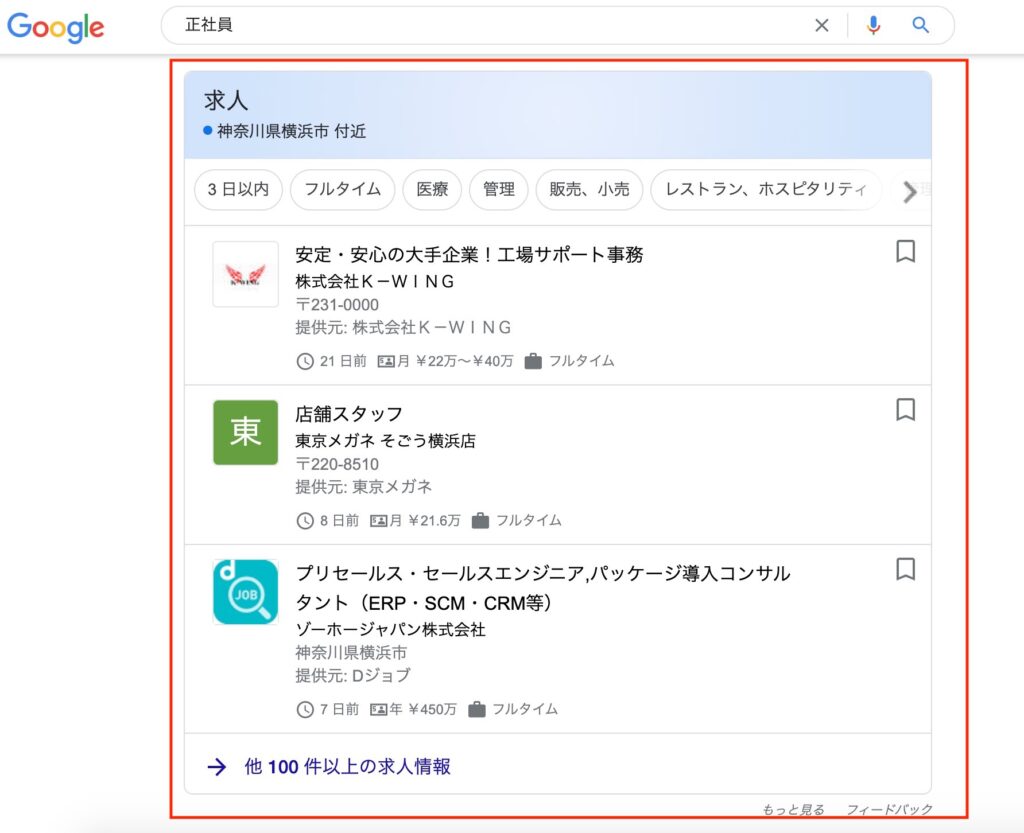Open the D JOB logo thumbnail

pyautogui.click(x=246, y=592)
